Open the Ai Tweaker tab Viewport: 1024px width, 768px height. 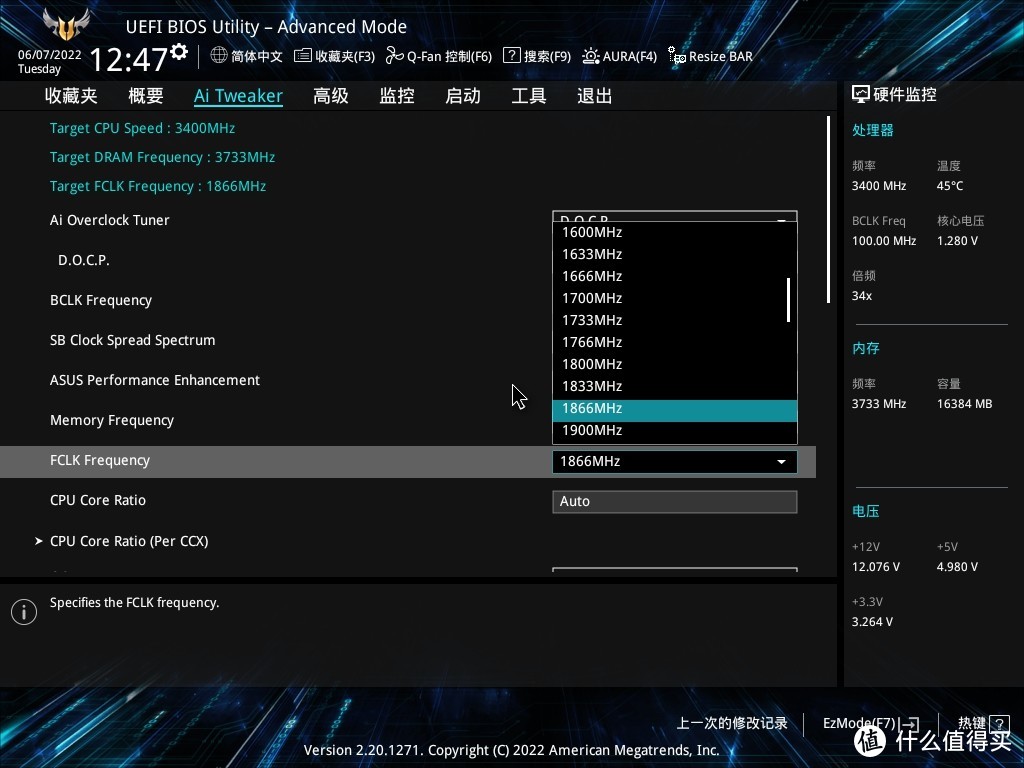pyautogui.click(x=238, y=96)
